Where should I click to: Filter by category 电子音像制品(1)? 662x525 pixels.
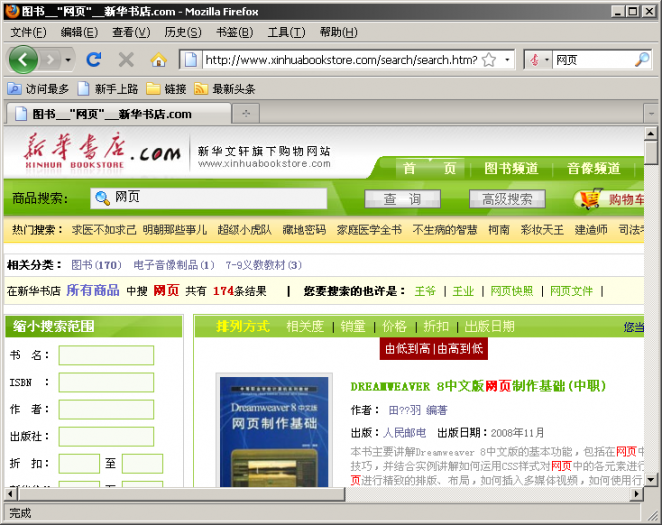click(174, 265)
